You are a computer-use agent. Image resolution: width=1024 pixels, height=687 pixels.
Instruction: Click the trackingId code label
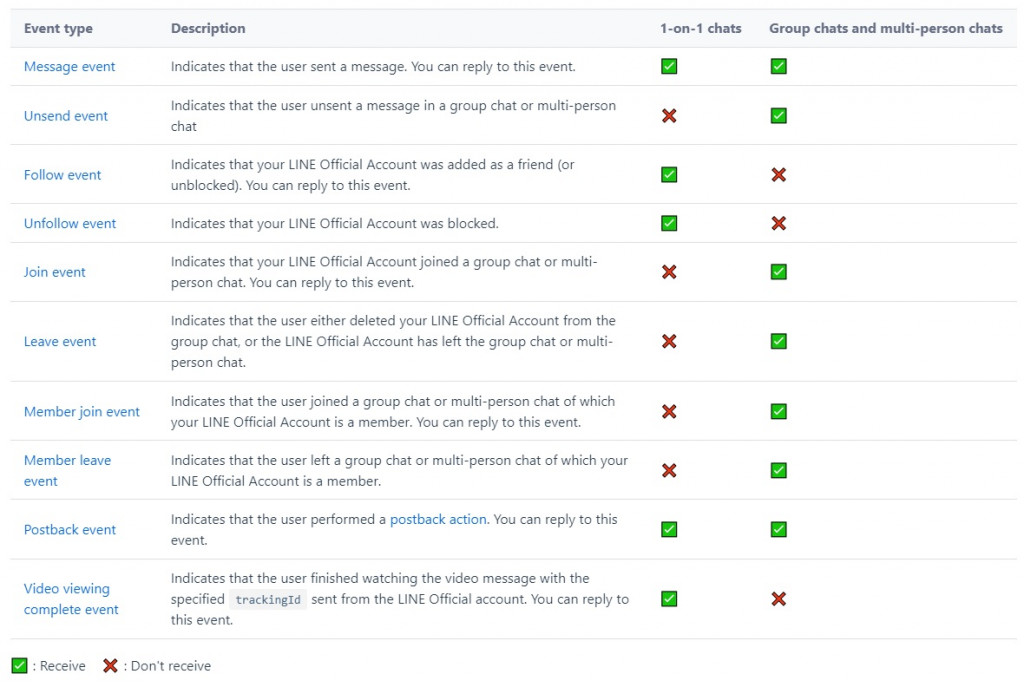268,600
